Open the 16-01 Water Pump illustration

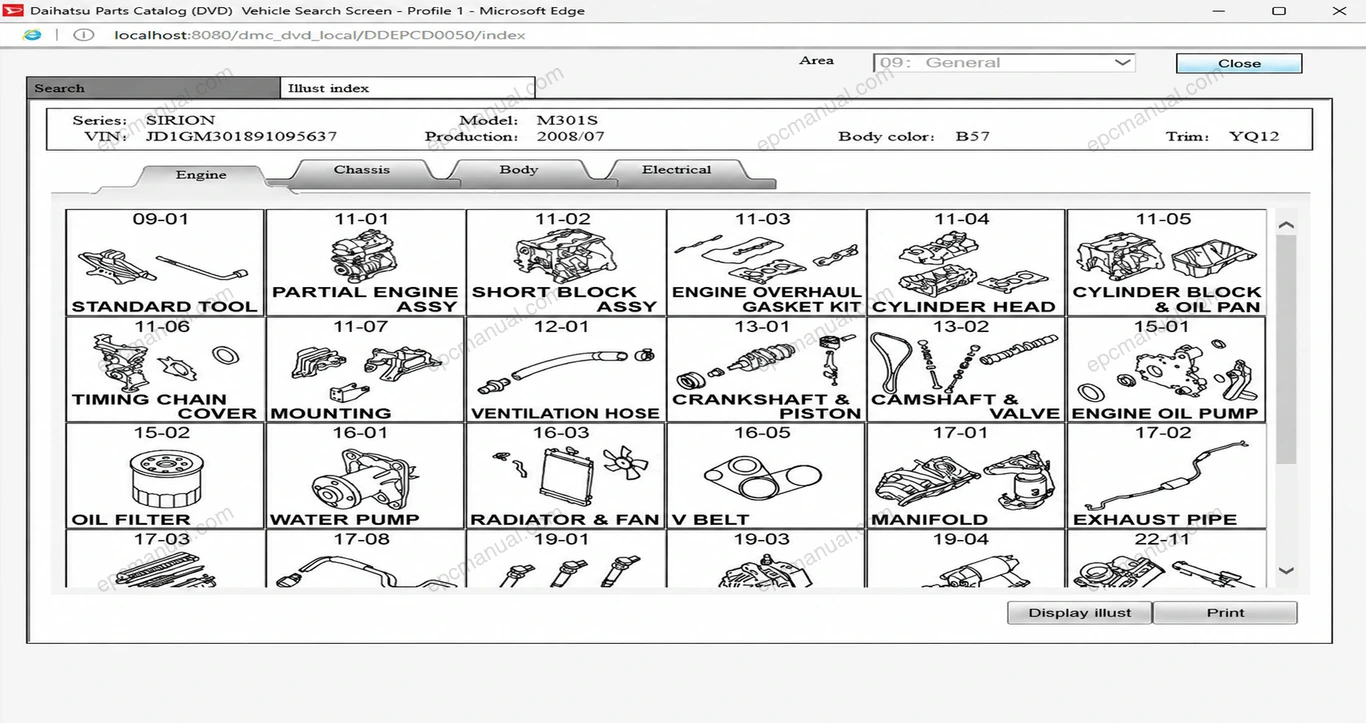(365, 476)
